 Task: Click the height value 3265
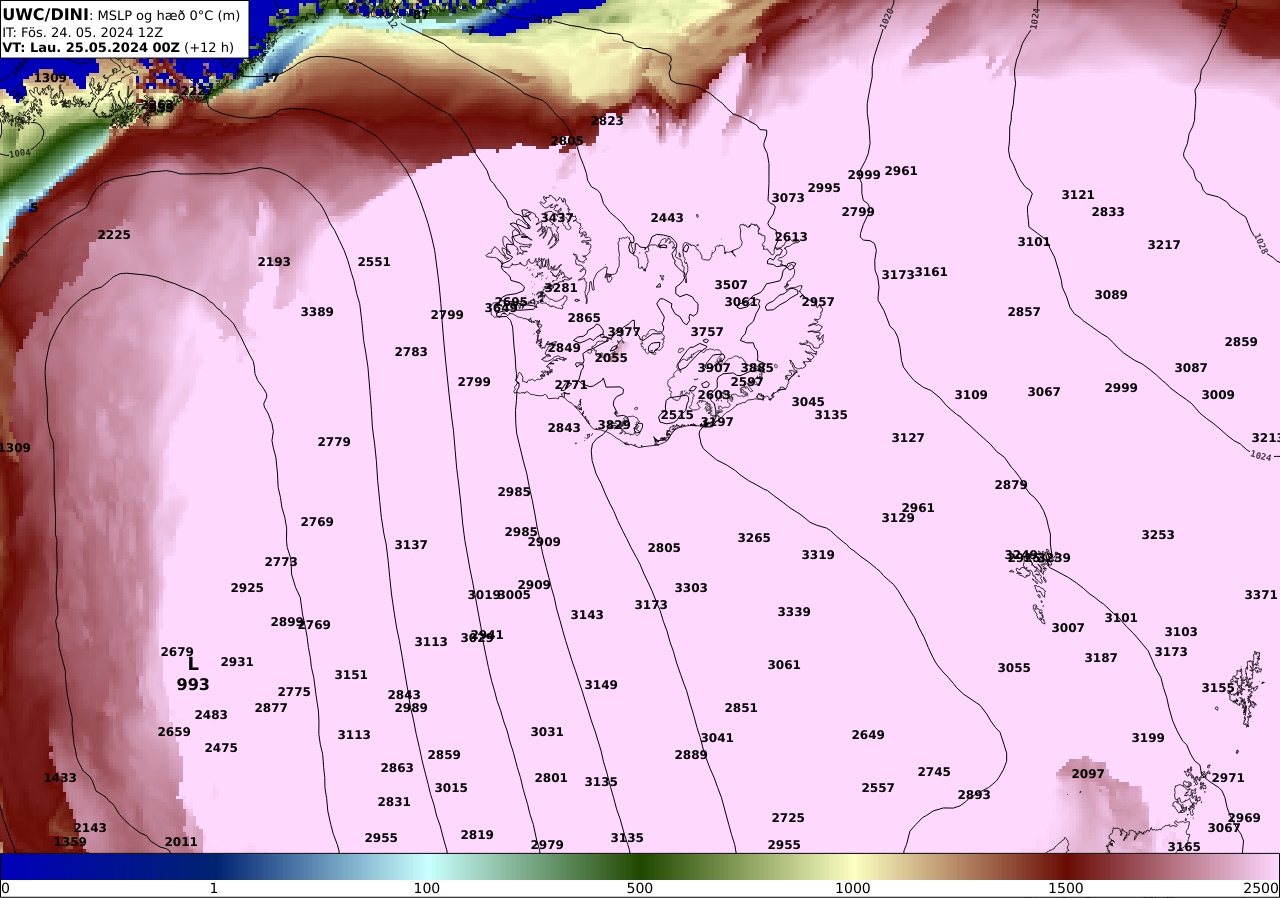(x=754, y=538)
